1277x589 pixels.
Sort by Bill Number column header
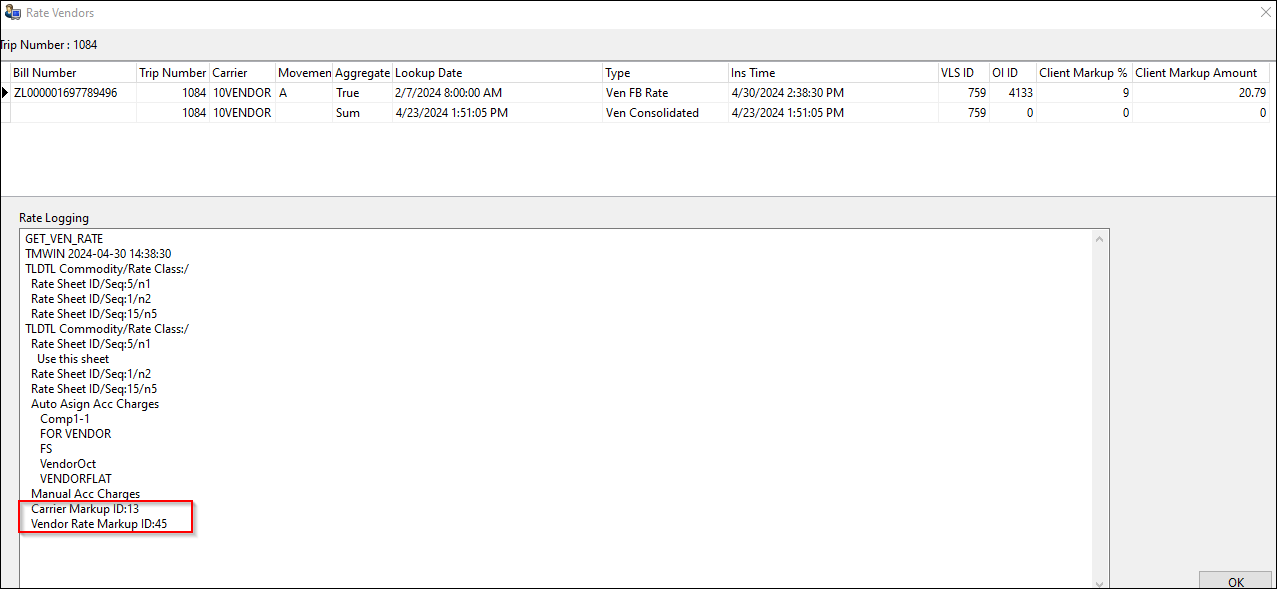[73, 73]
